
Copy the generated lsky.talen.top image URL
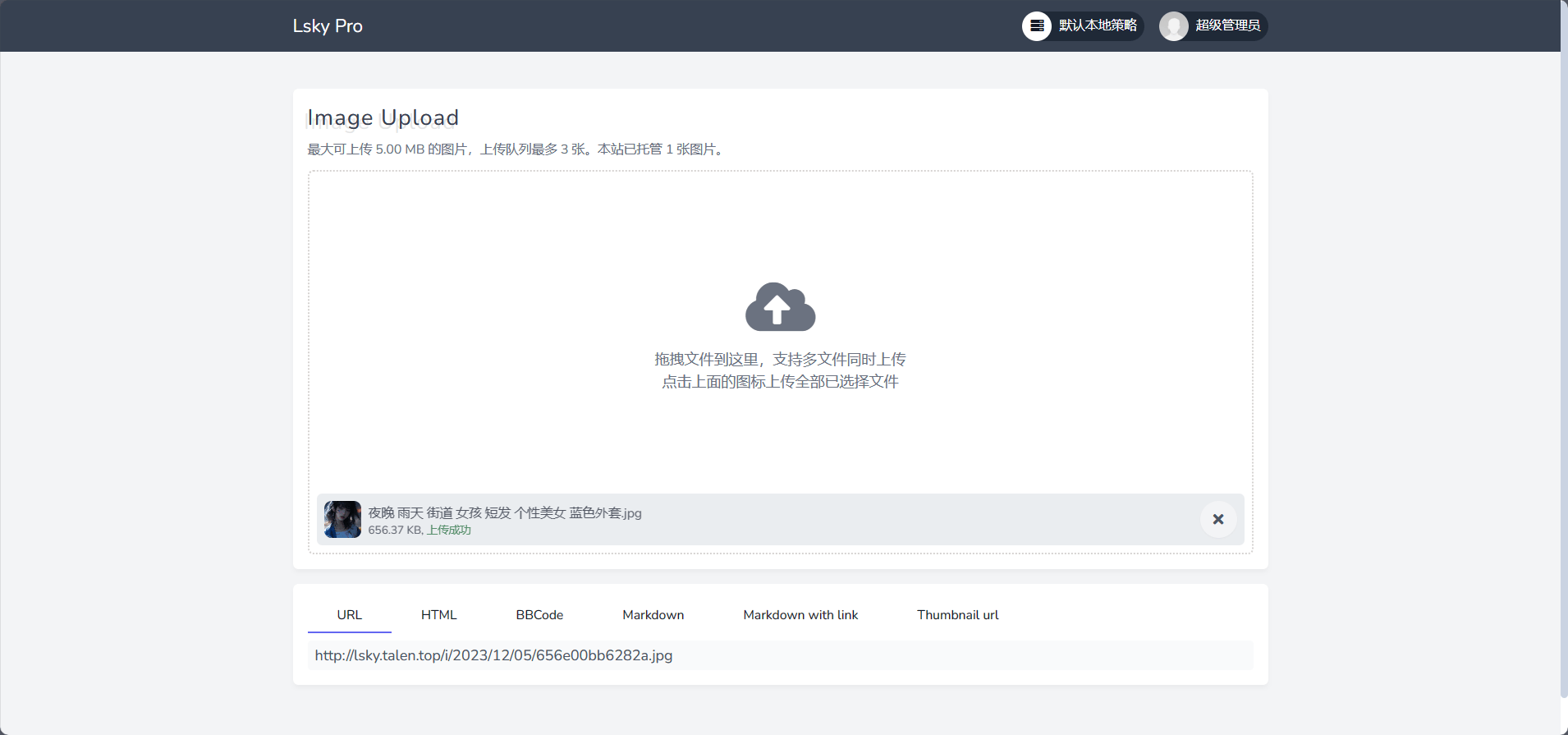pyautogui.click(x=493, y=655)
